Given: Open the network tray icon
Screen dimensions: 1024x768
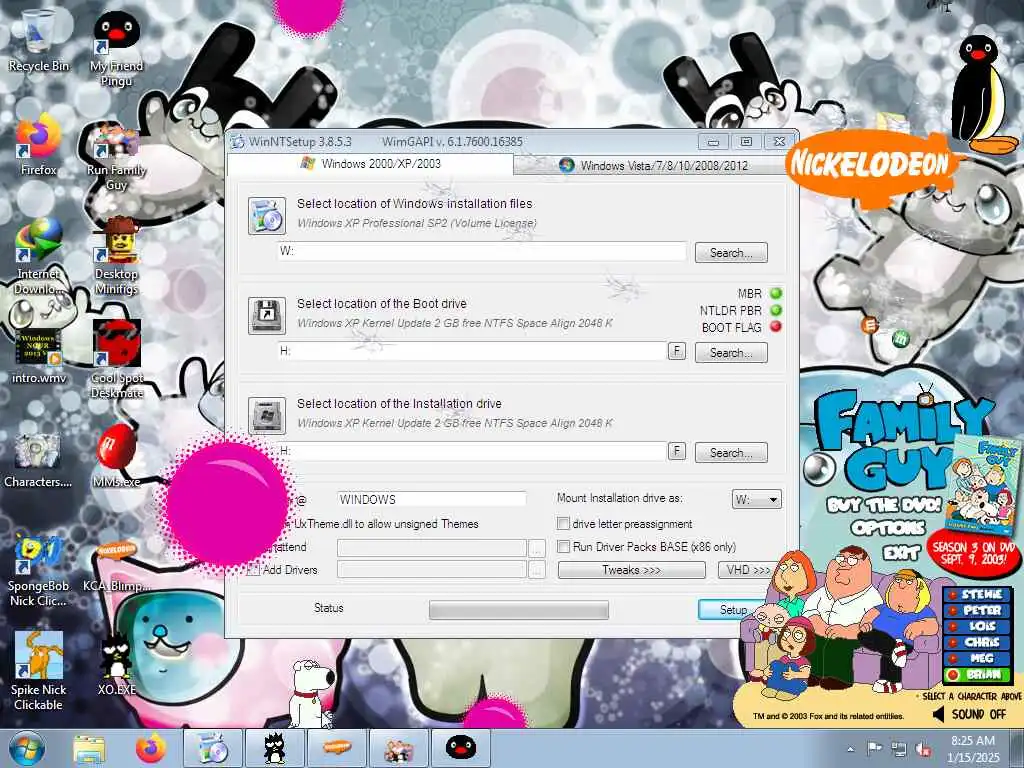Looking at the screenshot, I should tap(899, 749).
